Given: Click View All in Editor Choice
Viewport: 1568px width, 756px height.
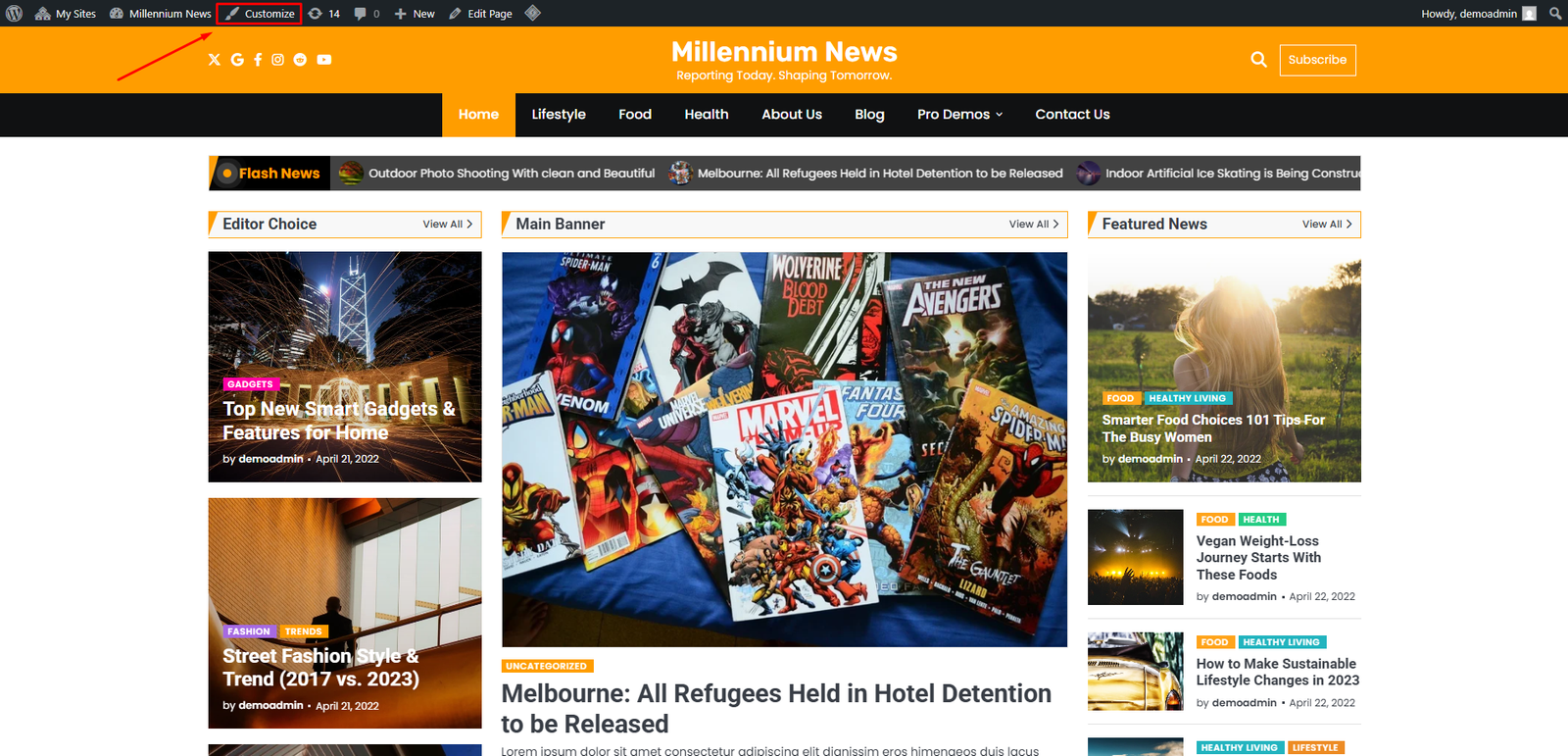Looking at the screenshot, I should point(447,225).
